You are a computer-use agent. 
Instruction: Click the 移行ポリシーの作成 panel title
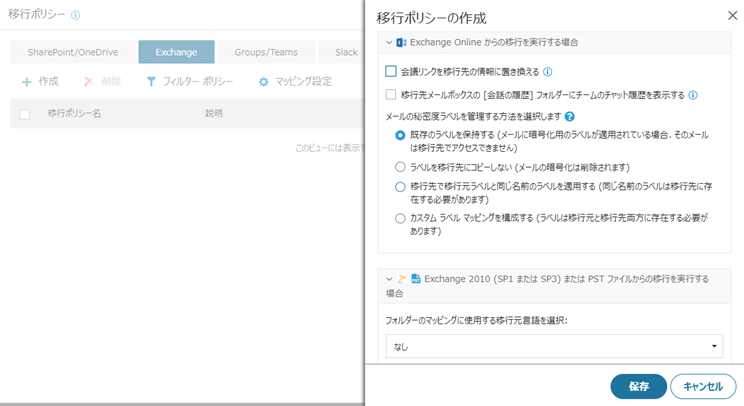coord(431,18)
